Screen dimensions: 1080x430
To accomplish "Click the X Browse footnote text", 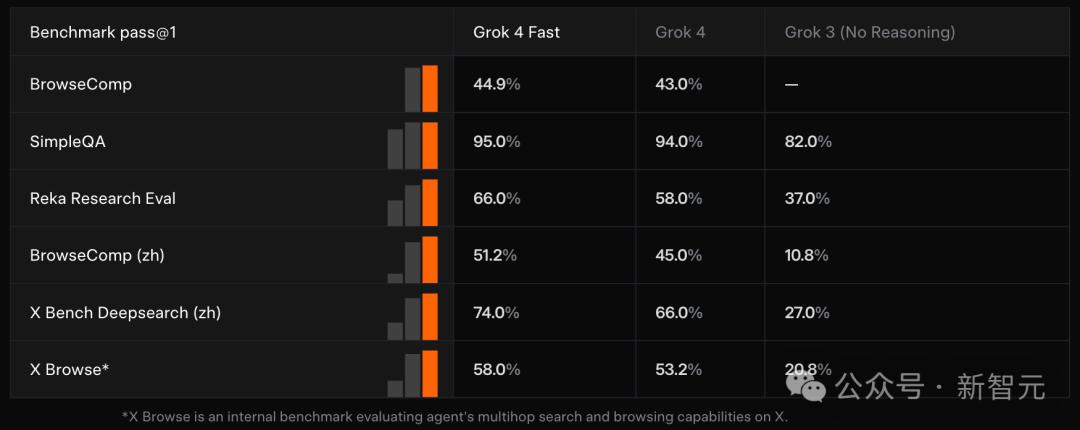I will [x=455, y=417].
